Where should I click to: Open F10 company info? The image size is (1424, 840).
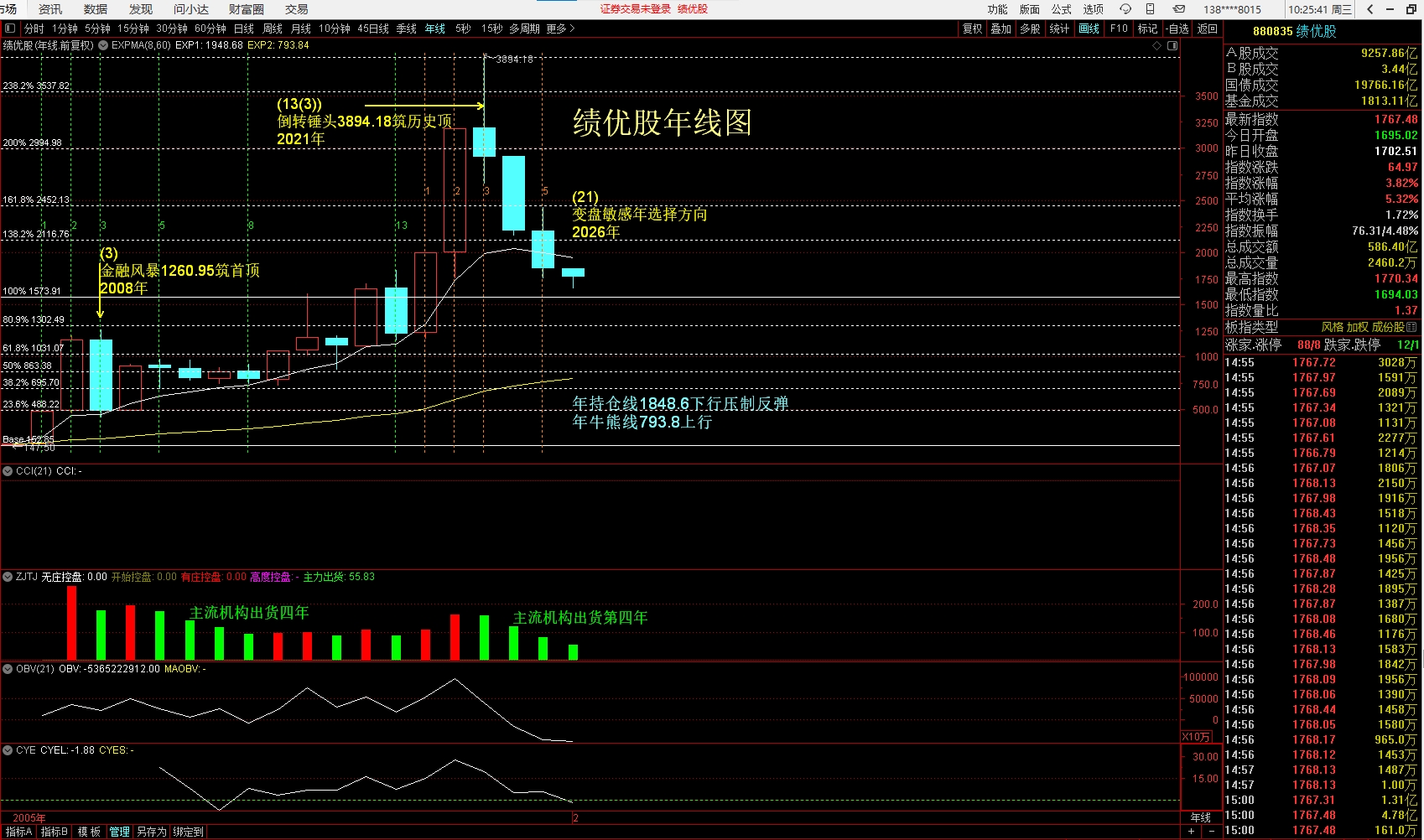[1119, 29]
